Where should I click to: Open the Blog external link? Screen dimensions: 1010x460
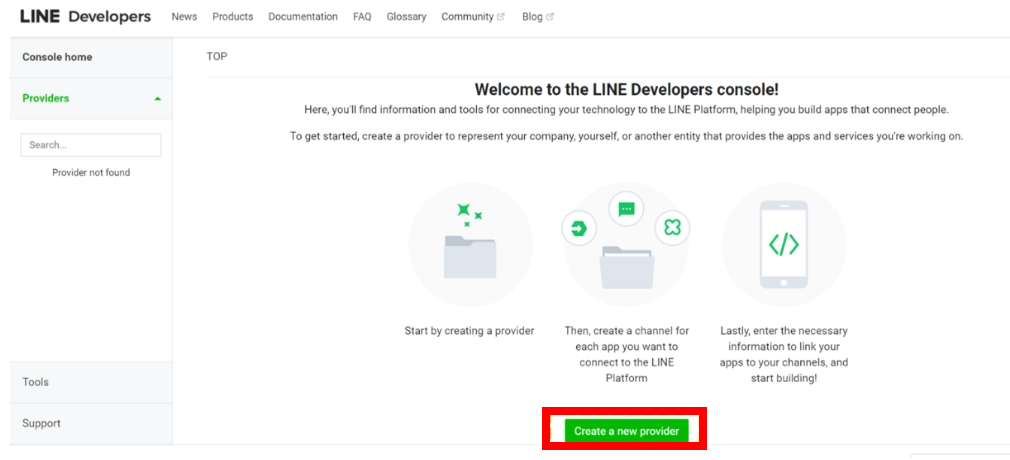pos(537,17)
